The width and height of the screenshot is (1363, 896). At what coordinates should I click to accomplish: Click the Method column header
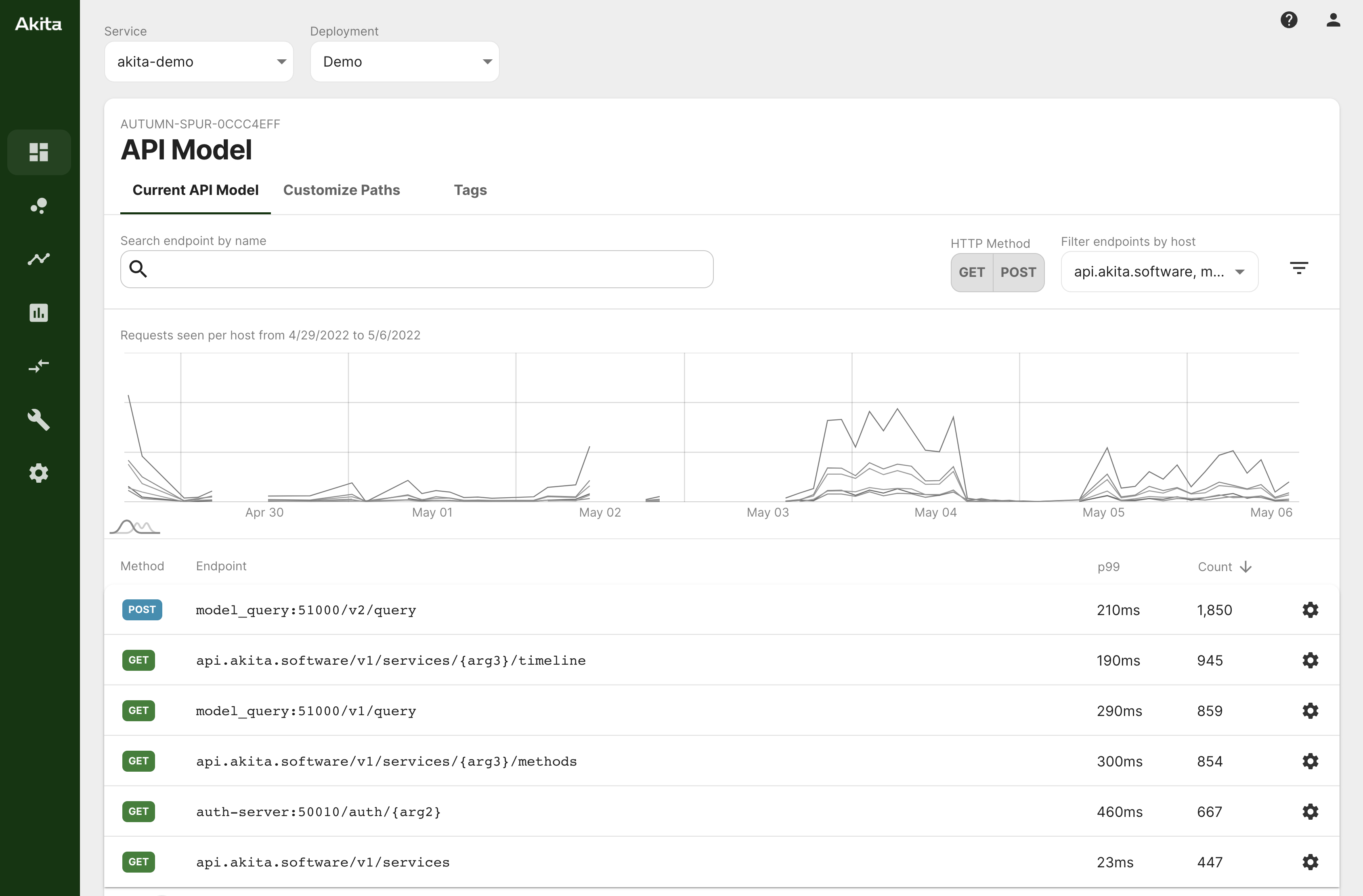[x=142, y=566]
